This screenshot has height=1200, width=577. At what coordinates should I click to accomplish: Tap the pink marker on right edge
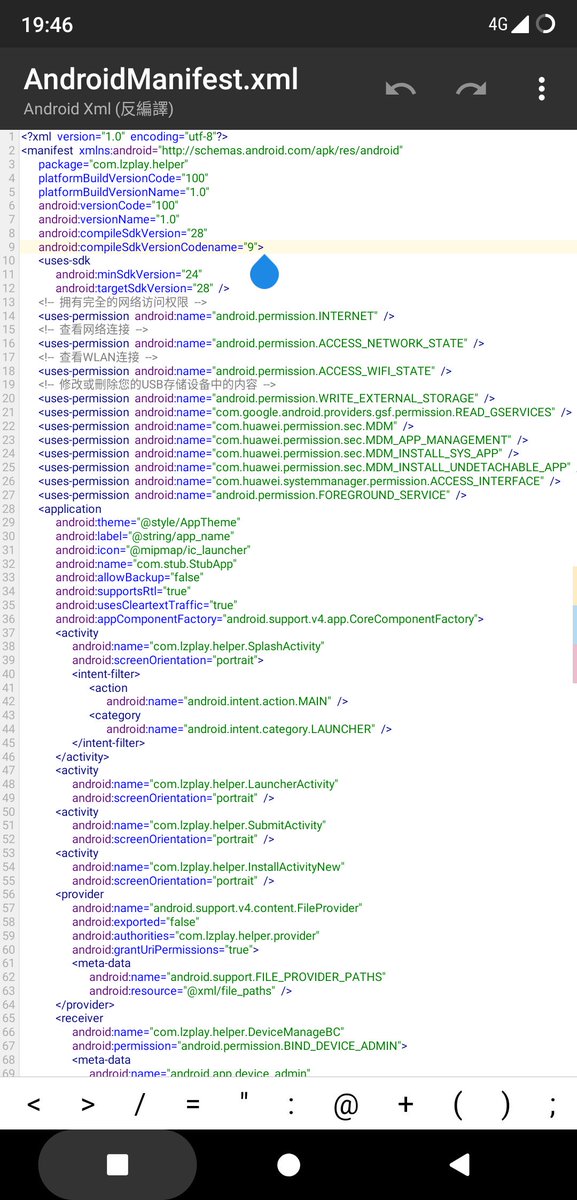574,664
